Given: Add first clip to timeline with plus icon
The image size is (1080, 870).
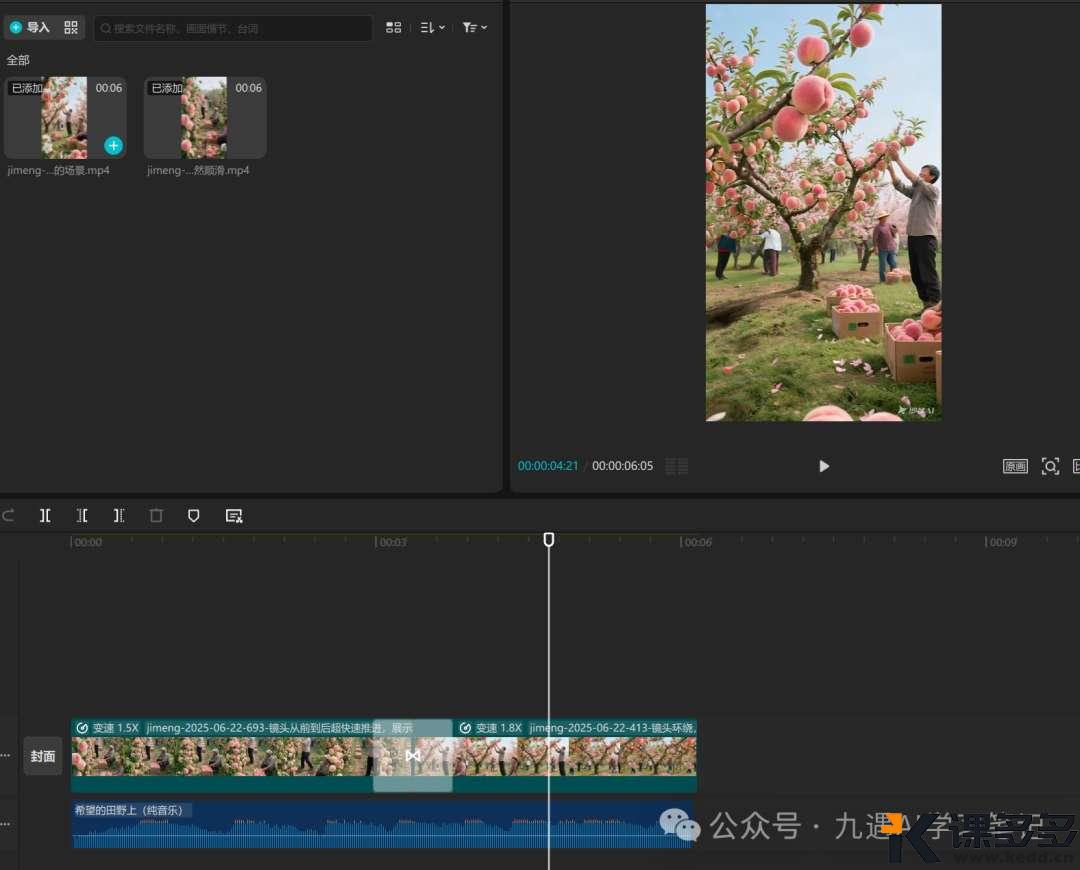Looking at the screenshot, I should tap(114, 146).
